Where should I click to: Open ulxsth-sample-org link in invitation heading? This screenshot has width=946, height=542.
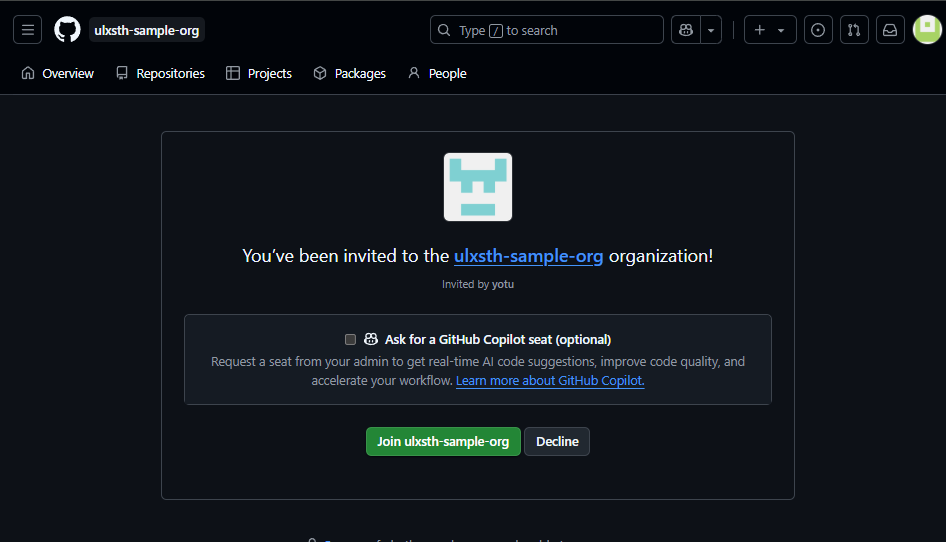coord(529,256)
